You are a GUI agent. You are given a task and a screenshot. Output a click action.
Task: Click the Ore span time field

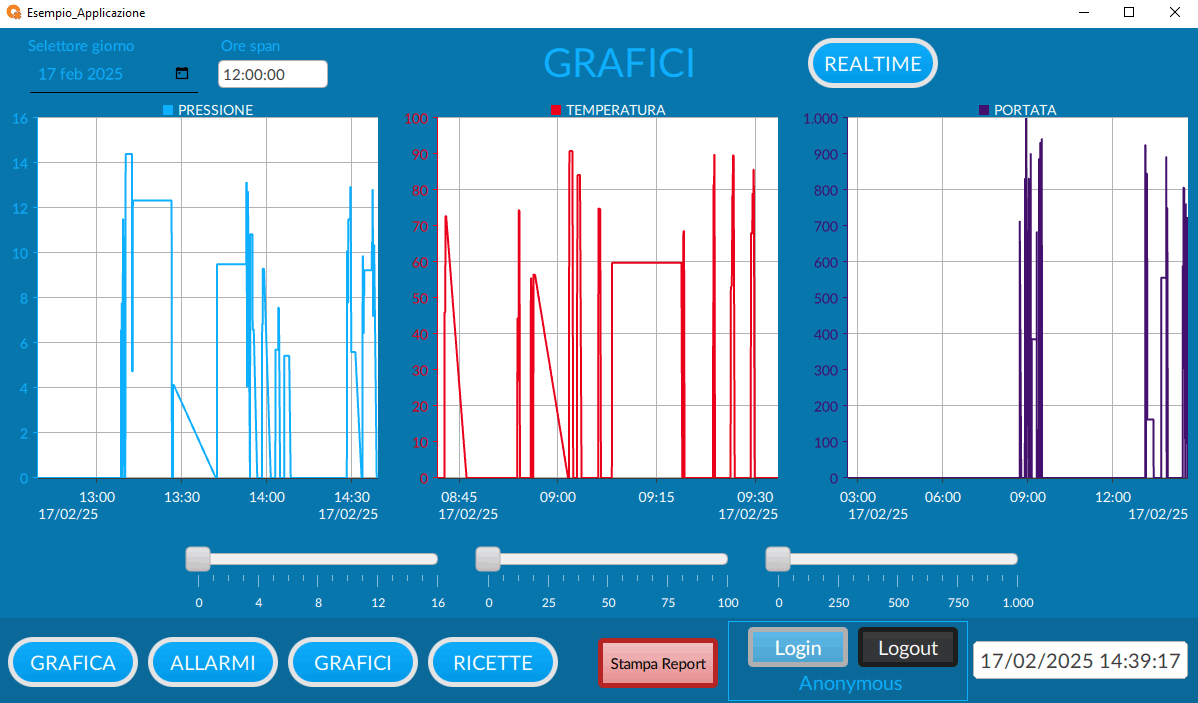pyautogui.click(x=273, y=74)
